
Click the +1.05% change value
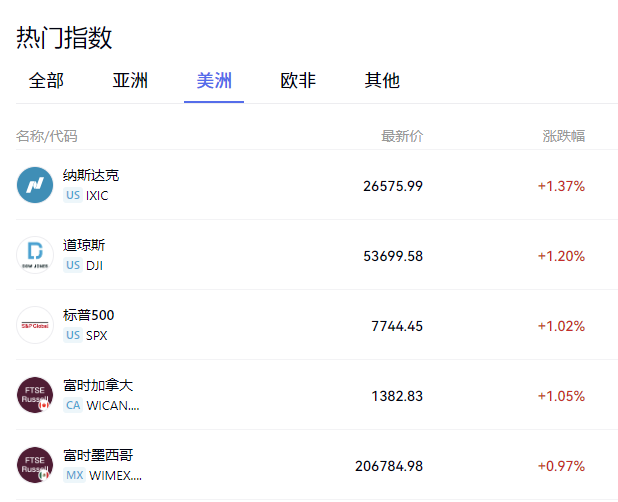(561, 396)
